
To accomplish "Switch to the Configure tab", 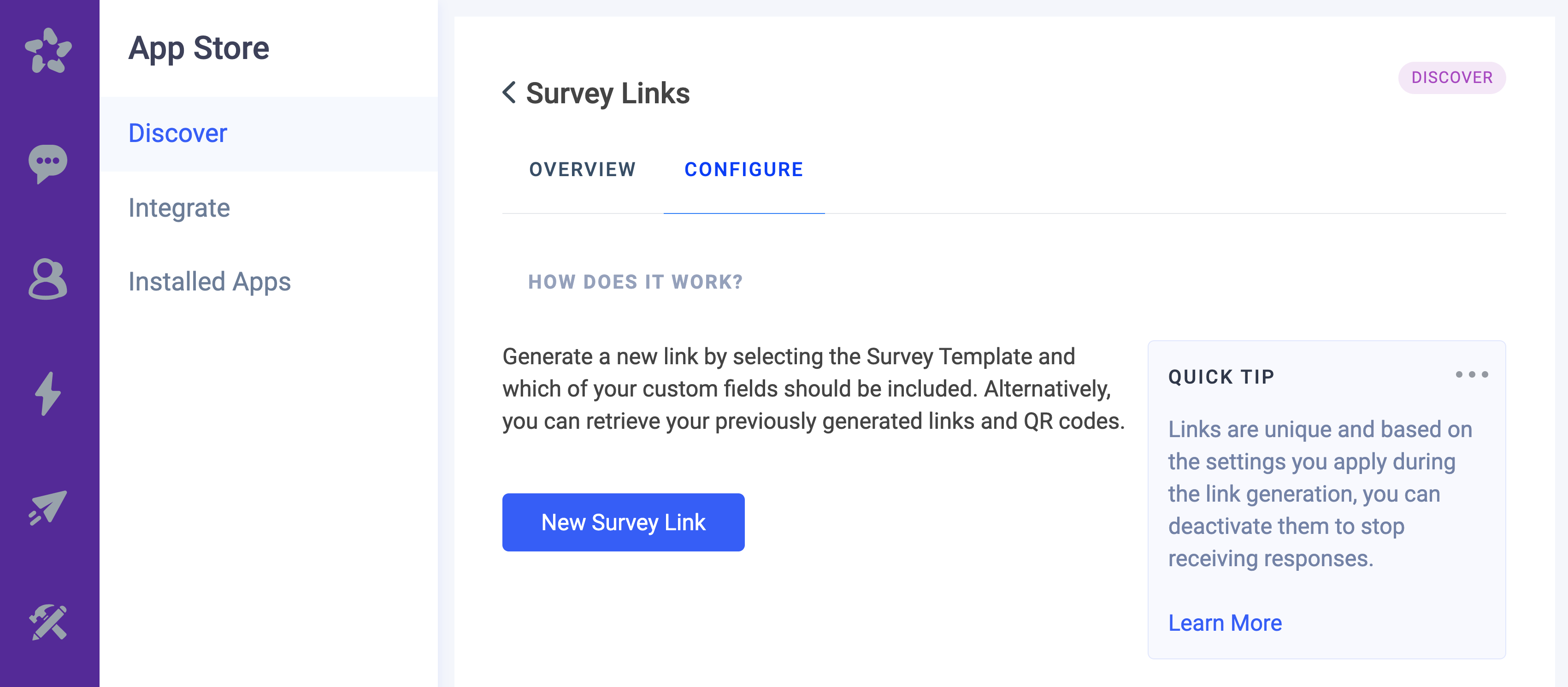I will tap(743, 169).
